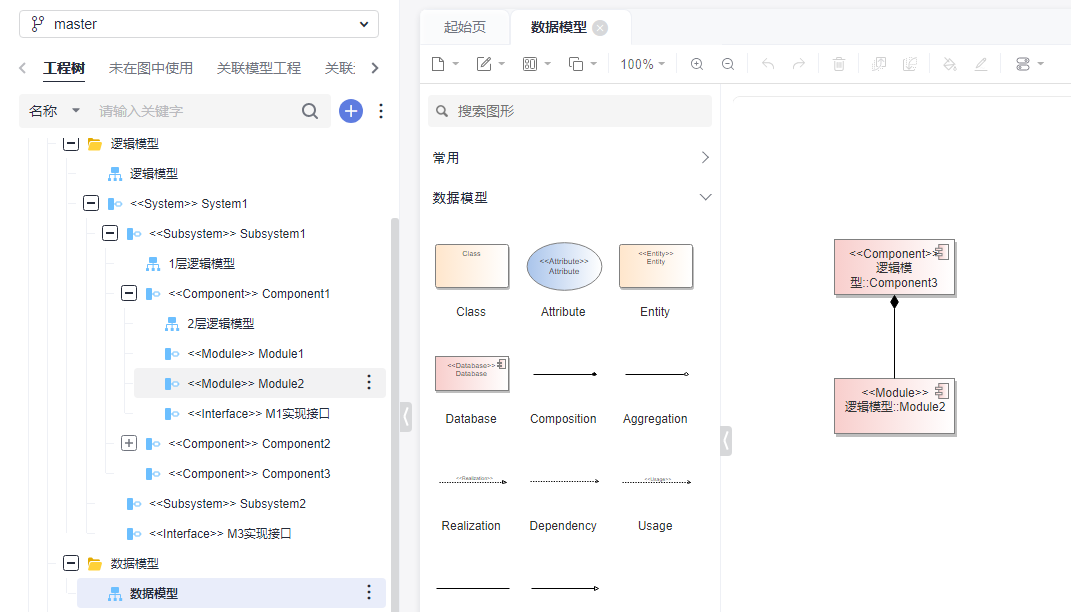
Task: Switch to the 工程树 tab
Action: tap(64, 68)
